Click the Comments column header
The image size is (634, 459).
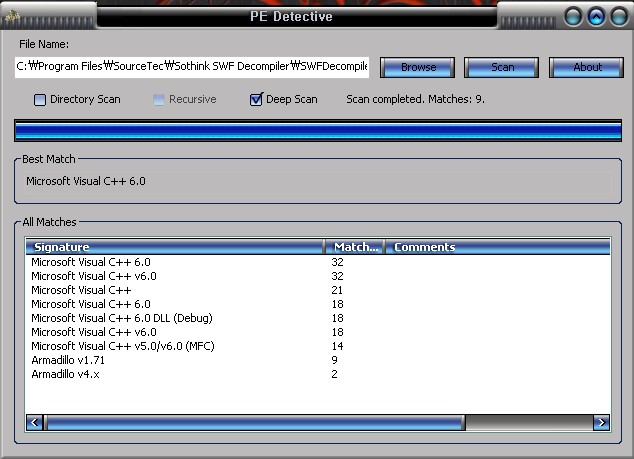coord(498,247)
